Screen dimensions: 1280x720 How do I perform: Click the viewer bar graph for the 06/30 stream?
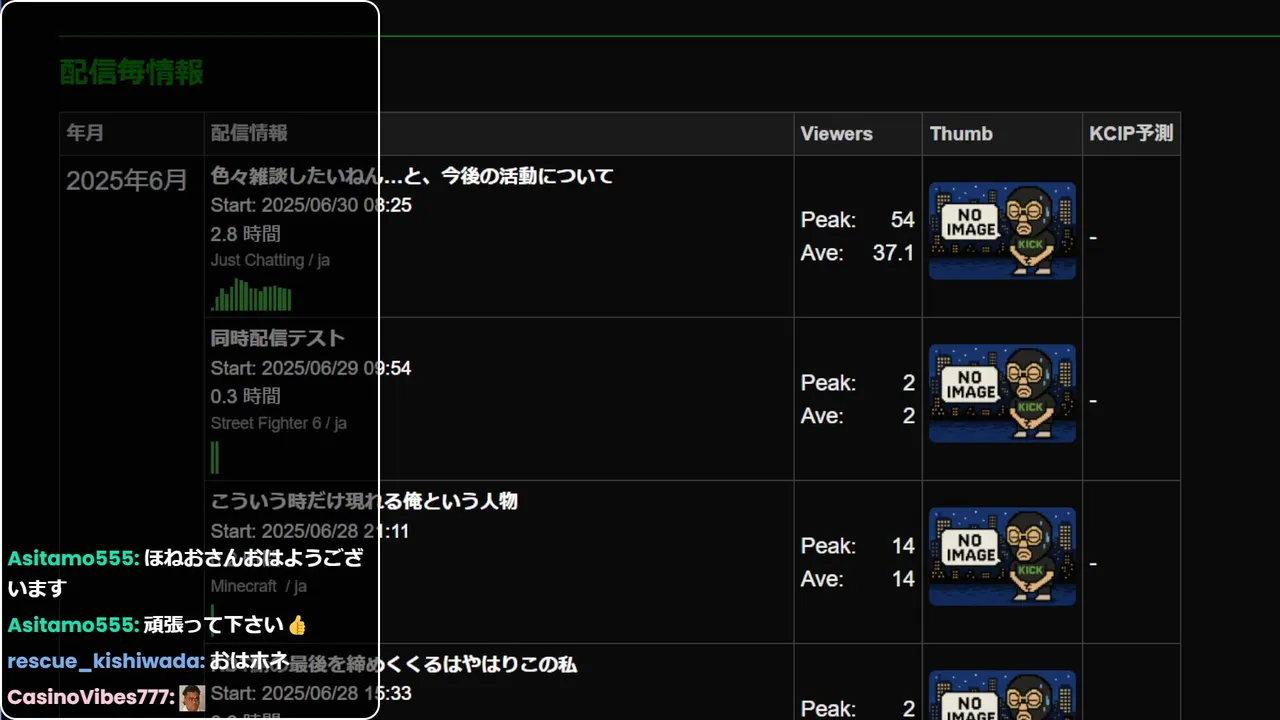click(251, 295)
